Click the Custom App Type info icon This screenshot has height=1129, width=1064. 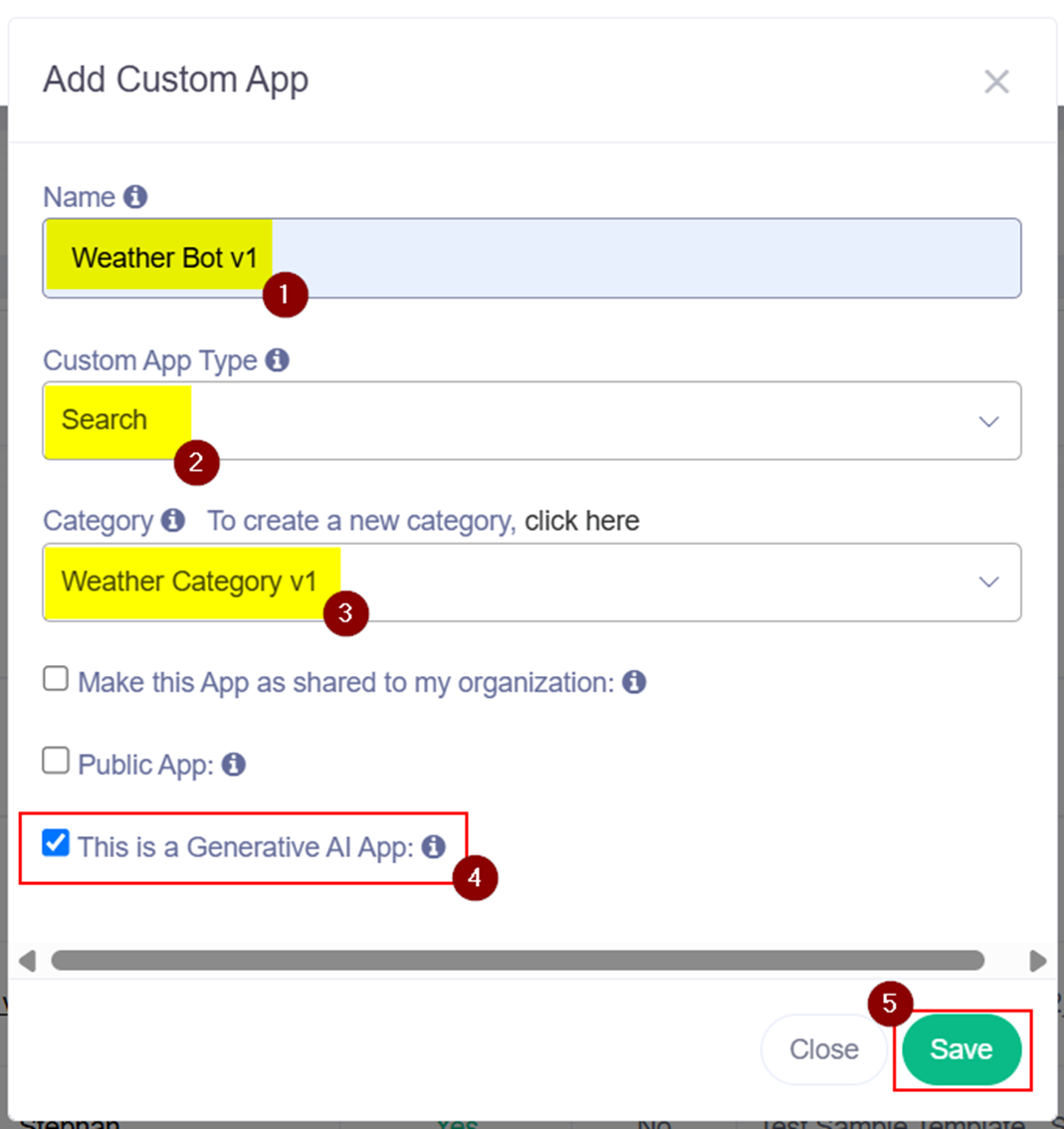(278, 360)
